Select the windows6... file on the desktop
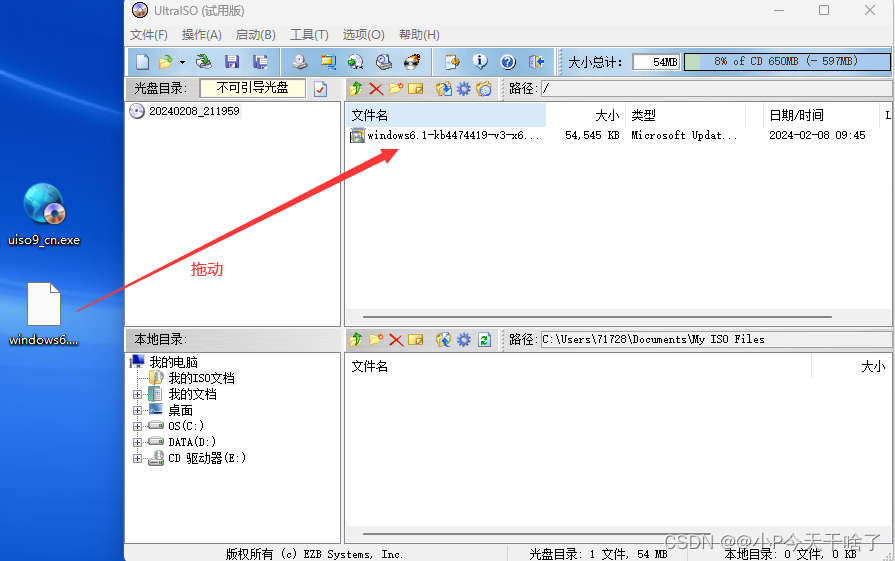This screenshot has width=895, height=561. coord(44,314)
